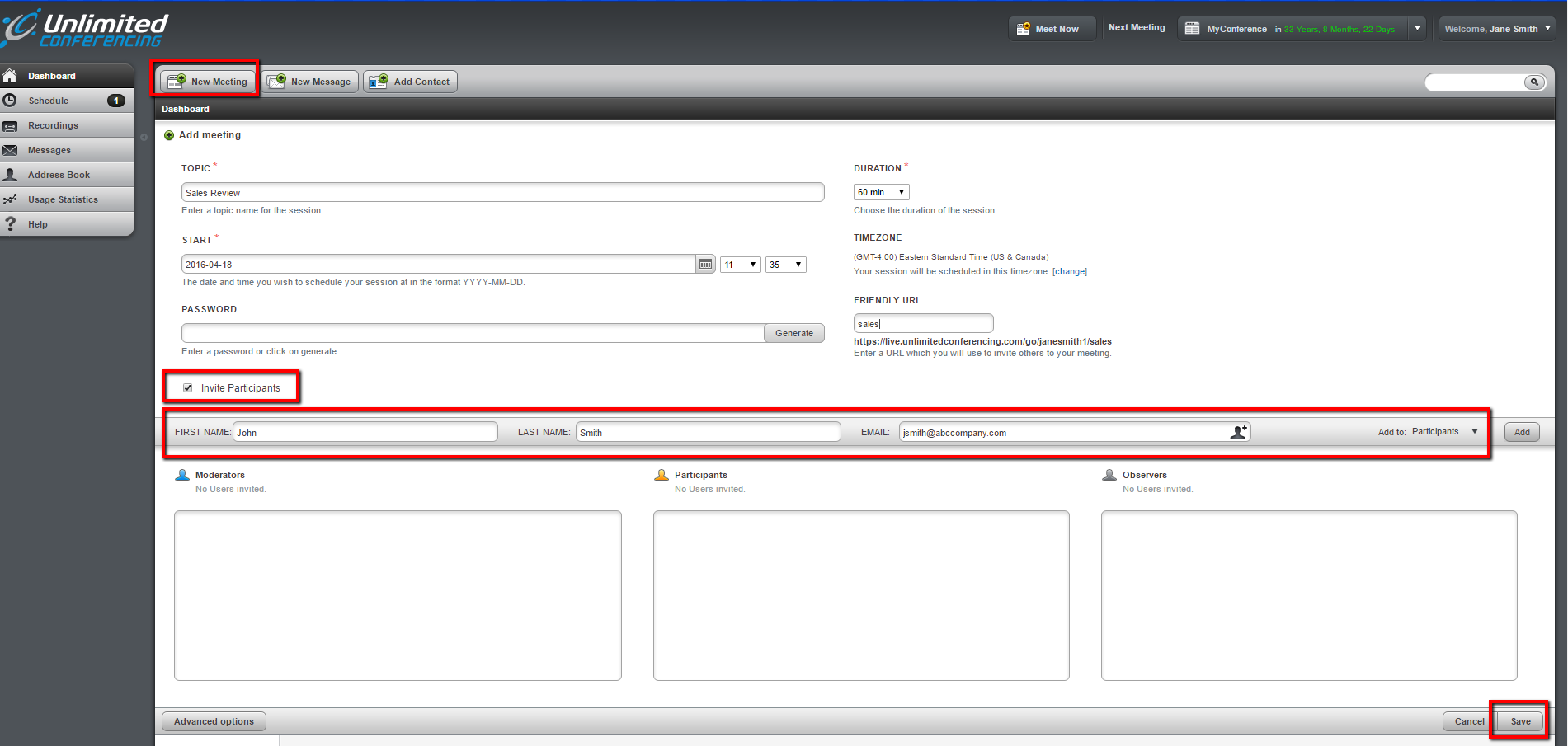This screenshot has width=1568, height=746.
Task: Open the start minute dropdown
Action: 785,265
